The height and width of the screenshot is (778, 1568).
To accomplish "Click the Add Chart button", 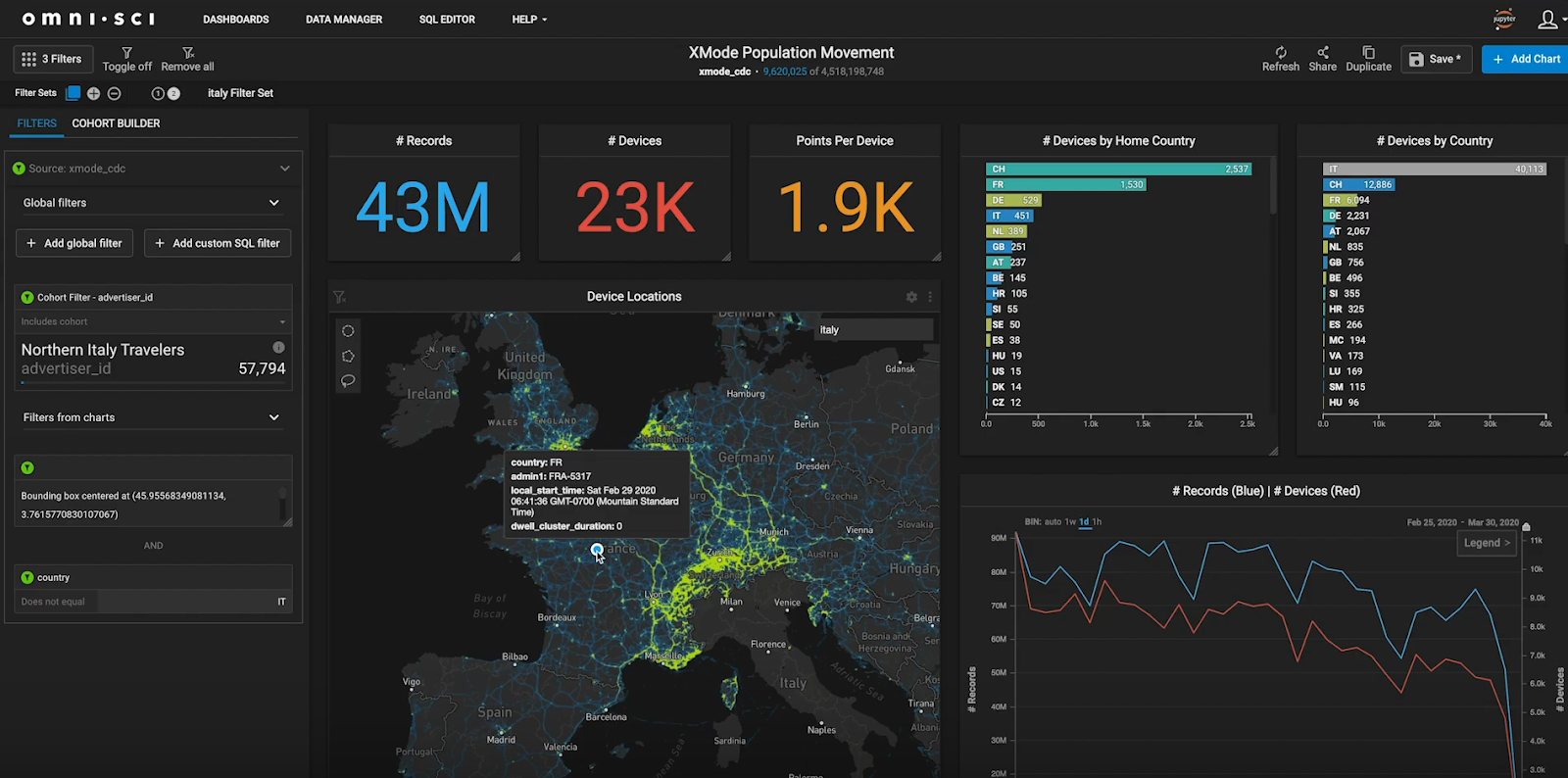I will point(1526,59).
